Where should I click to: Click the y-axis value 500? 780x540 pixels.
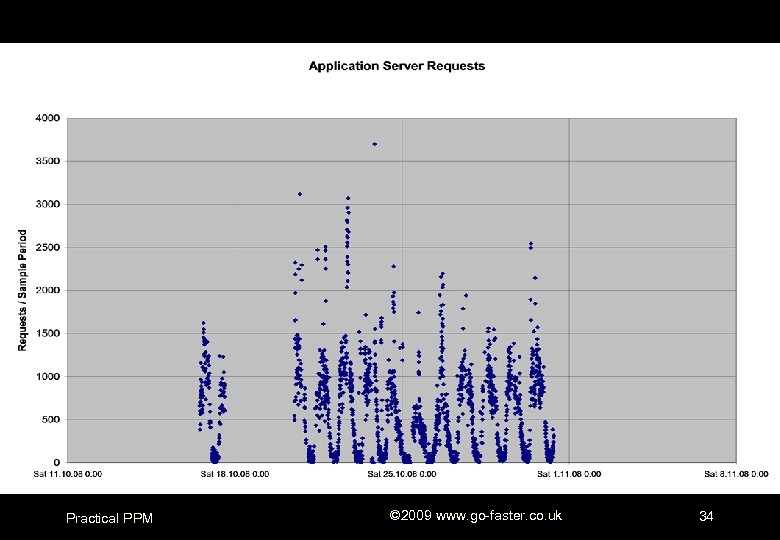(51, 419)
